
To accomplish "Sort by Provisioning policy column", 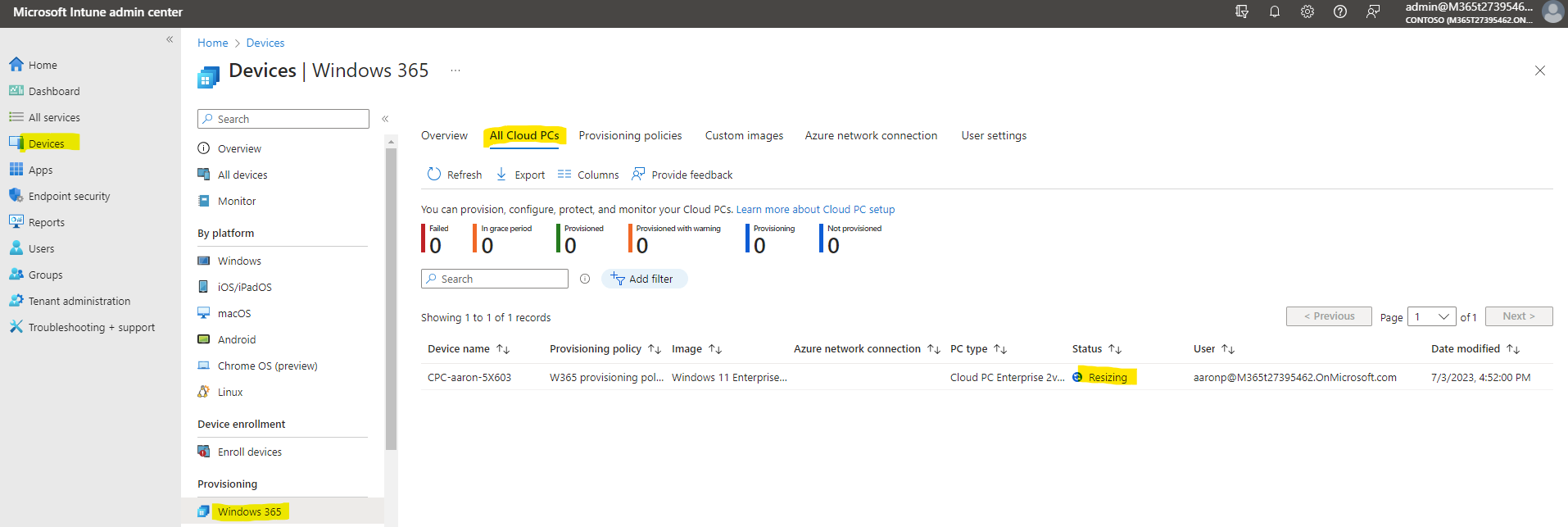I will coord(605,349).
